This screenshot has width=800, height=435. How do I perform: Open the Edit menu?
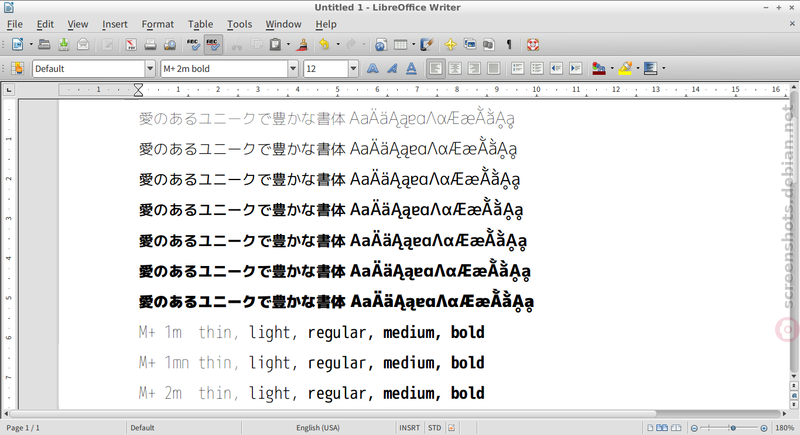tap(45, 24)
